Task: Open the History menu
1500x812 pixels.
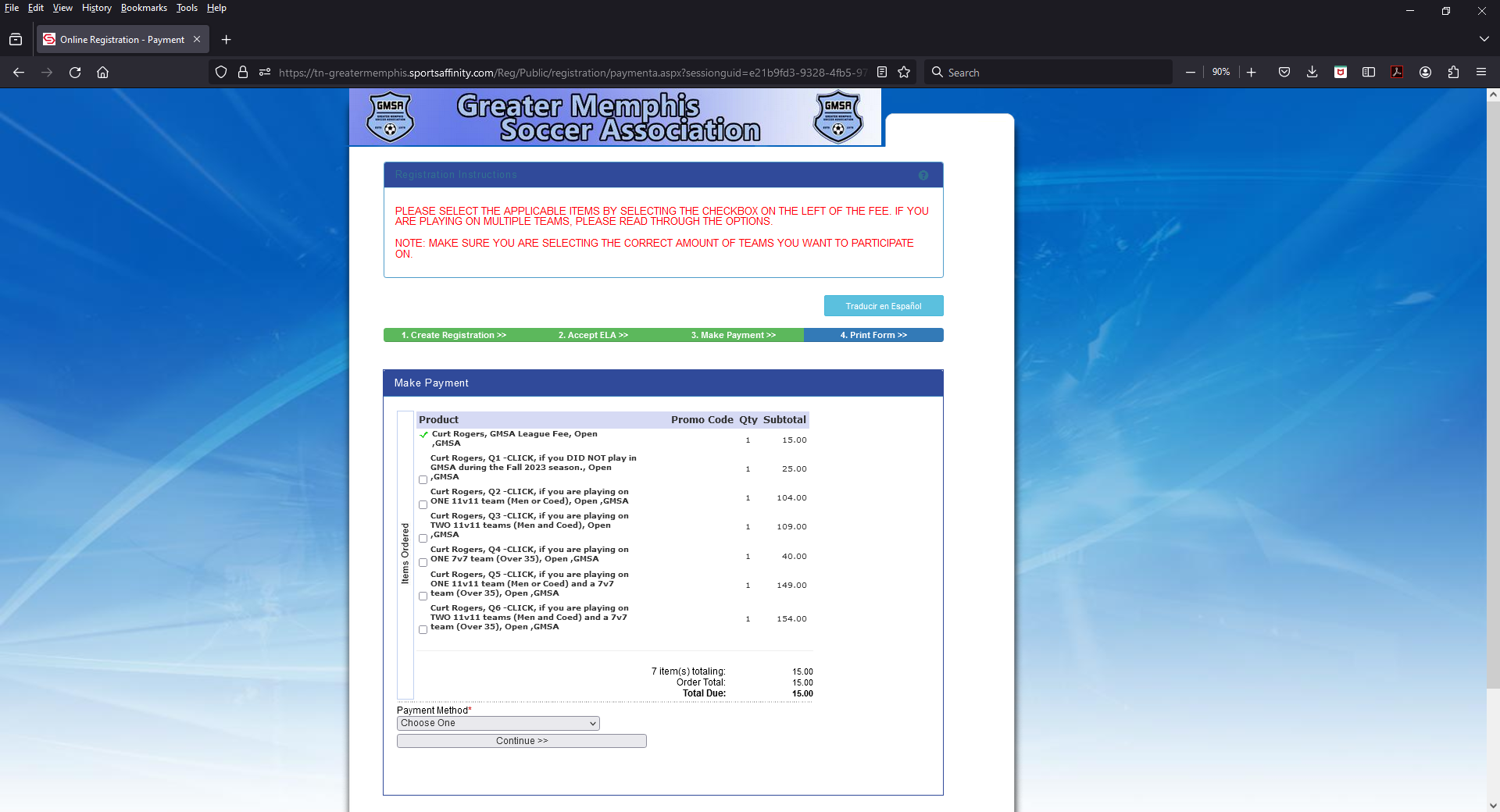Action: click(x=97, y=8)
